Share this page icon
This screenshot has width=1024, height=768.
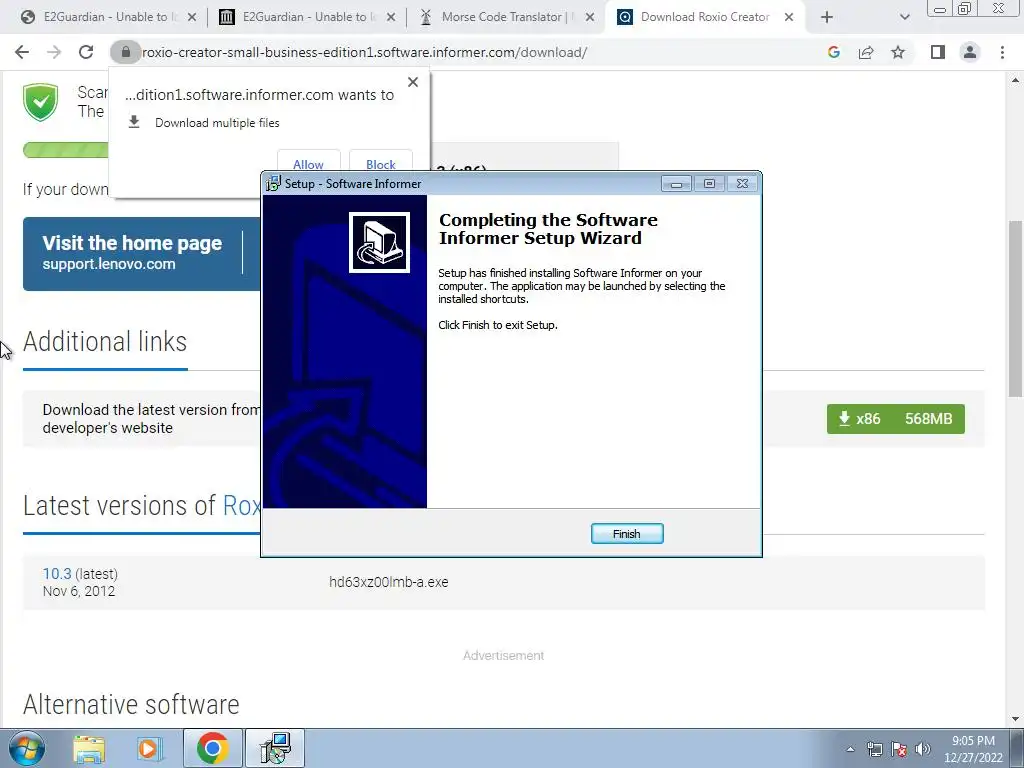click(866, 52)
